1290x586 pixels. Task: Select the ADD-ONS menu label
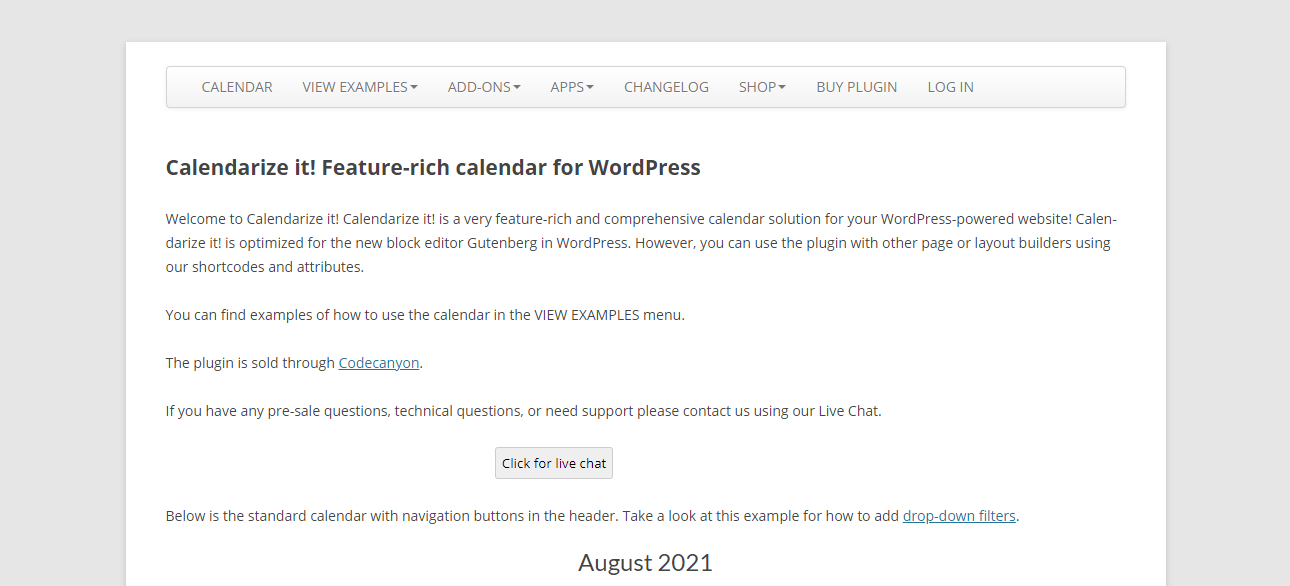point(479,87)
